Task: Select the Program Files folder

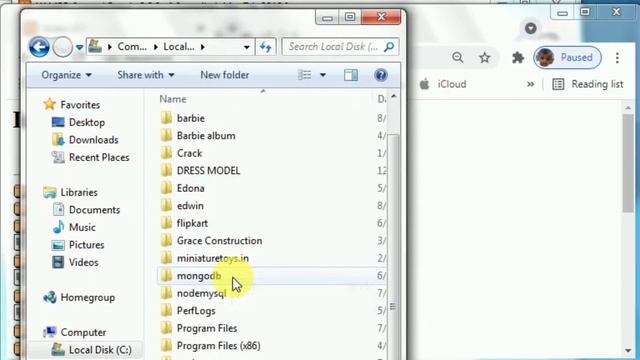Action: 207,329
